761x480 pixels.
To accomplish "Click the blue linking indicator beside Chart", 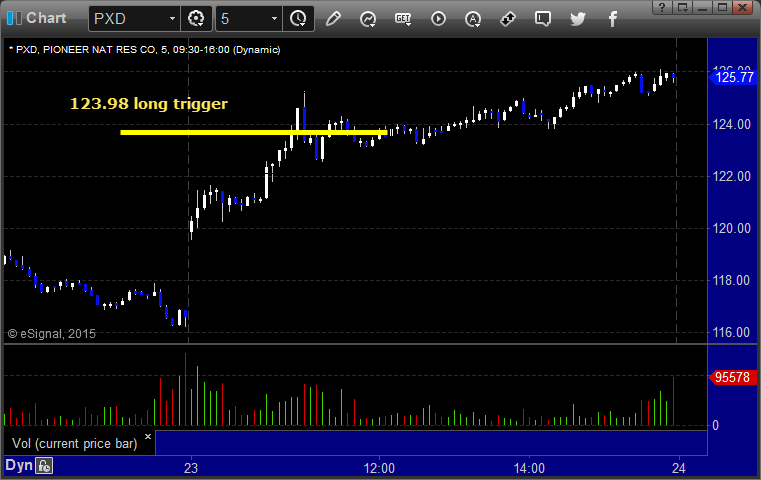I will (10, 18).
